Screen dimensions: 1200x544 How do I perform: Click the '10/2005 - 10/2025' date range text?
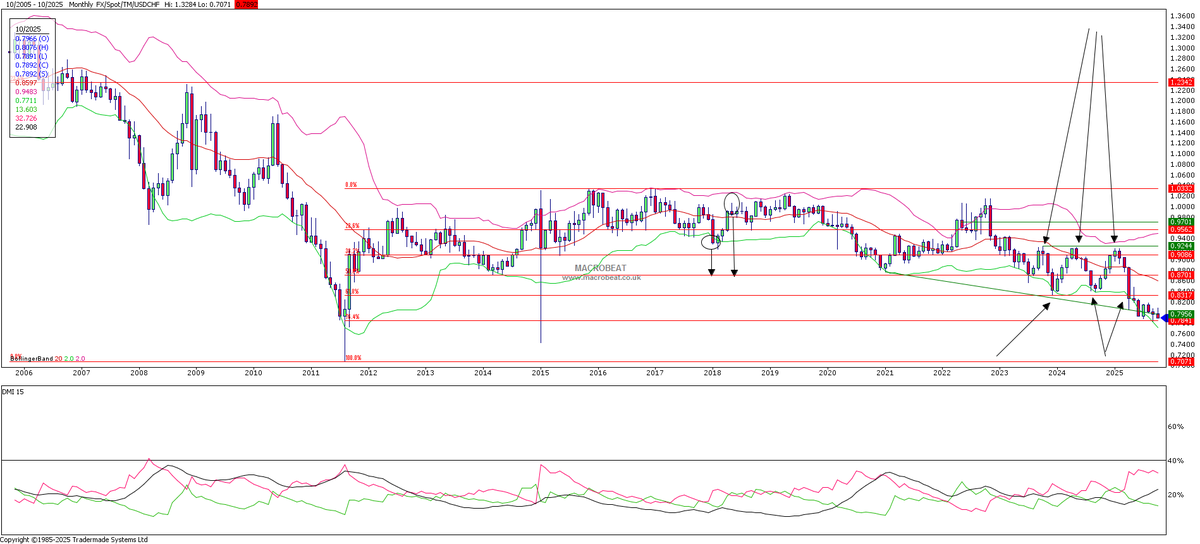[x=35, y=5]
